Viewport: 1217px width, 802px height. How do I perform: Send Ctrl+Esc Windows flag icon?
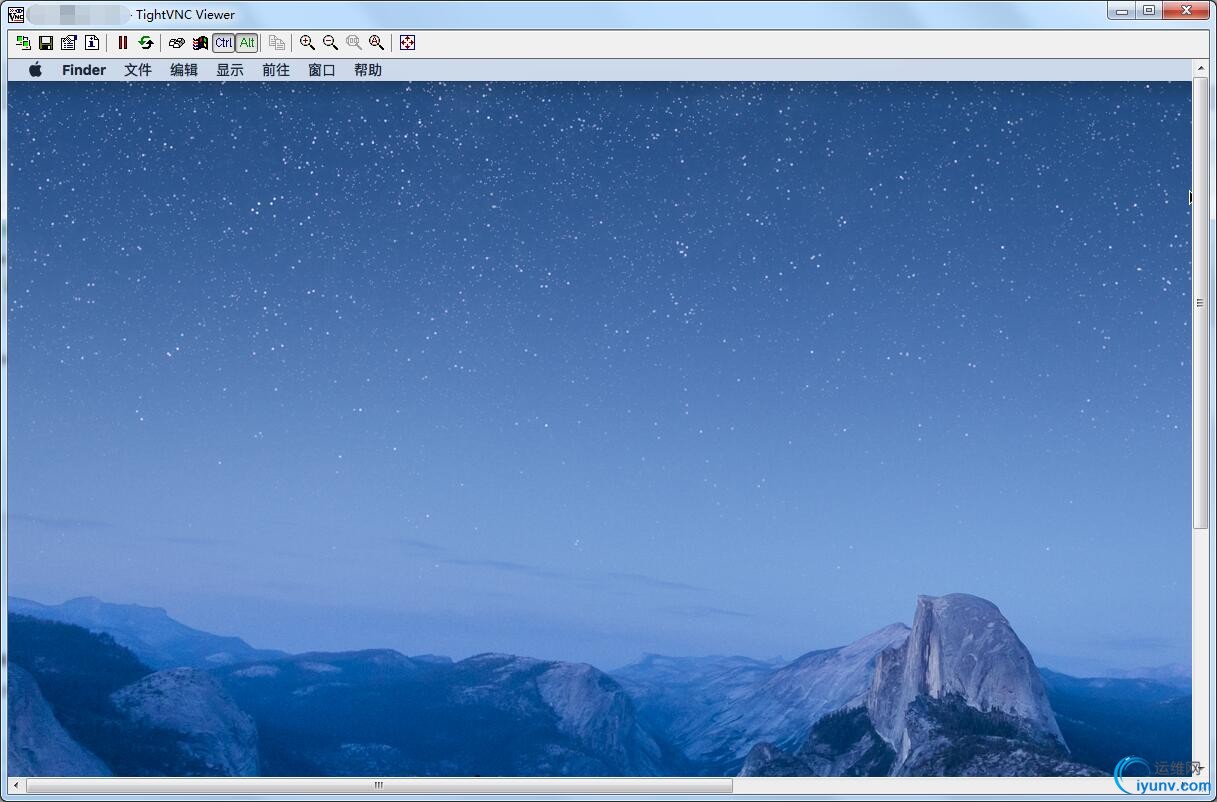[200, 43]
